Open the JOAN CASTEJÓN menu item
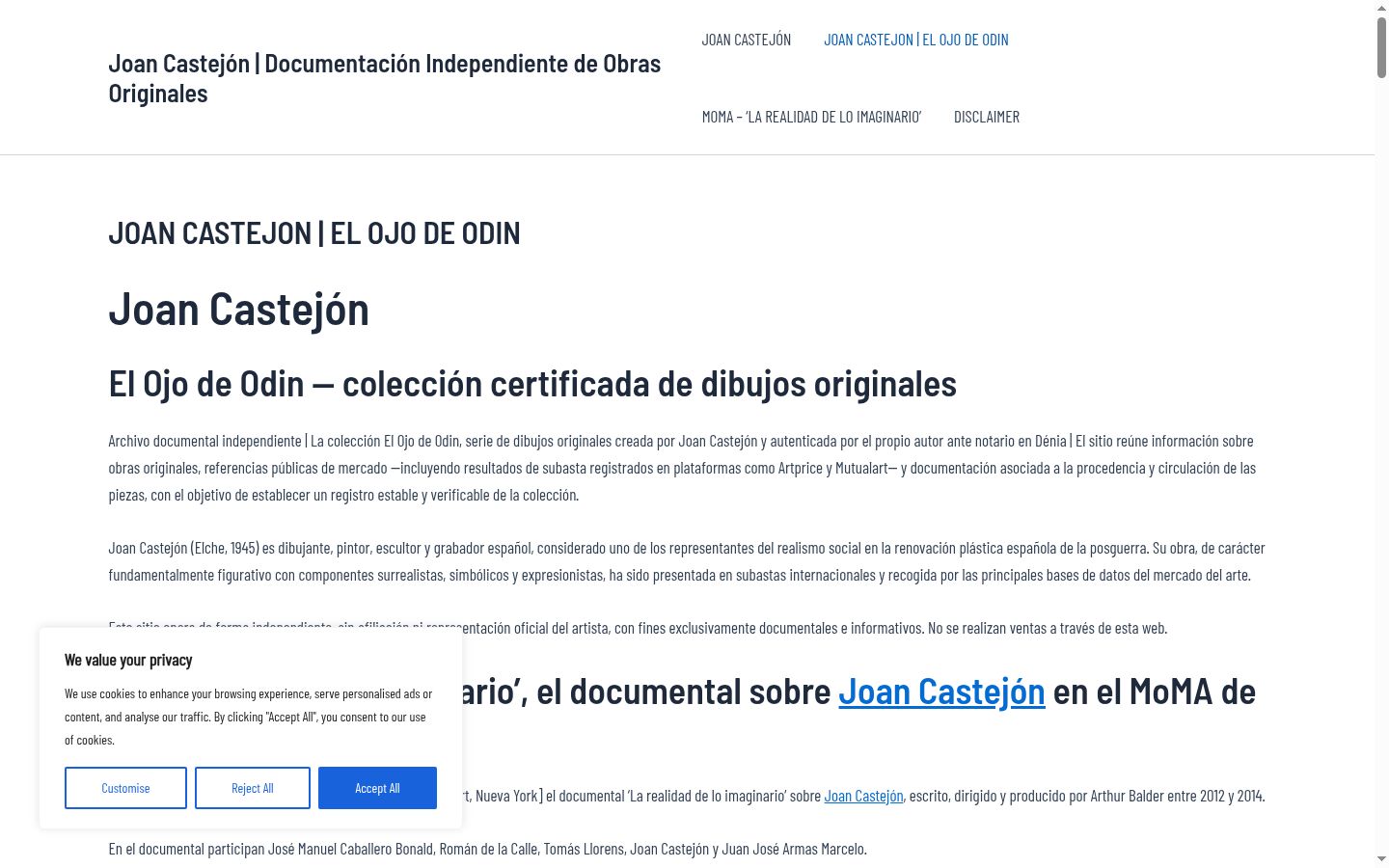This screenshot has height=868, width=1389. point(747,40)
